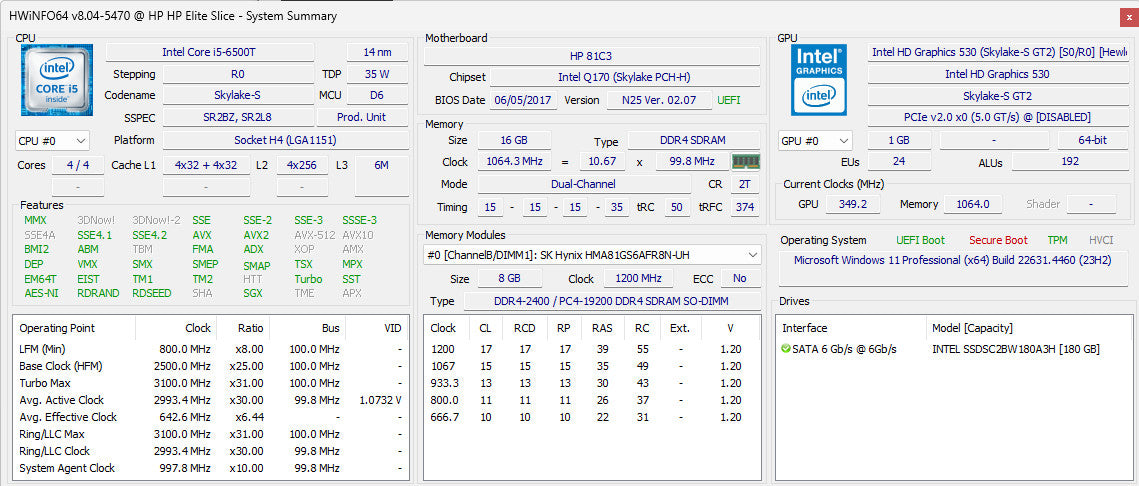The height and width of the screenshot is (486, 1139).
Task: Click the Intel Graphics logo
Action: [819, 80]
